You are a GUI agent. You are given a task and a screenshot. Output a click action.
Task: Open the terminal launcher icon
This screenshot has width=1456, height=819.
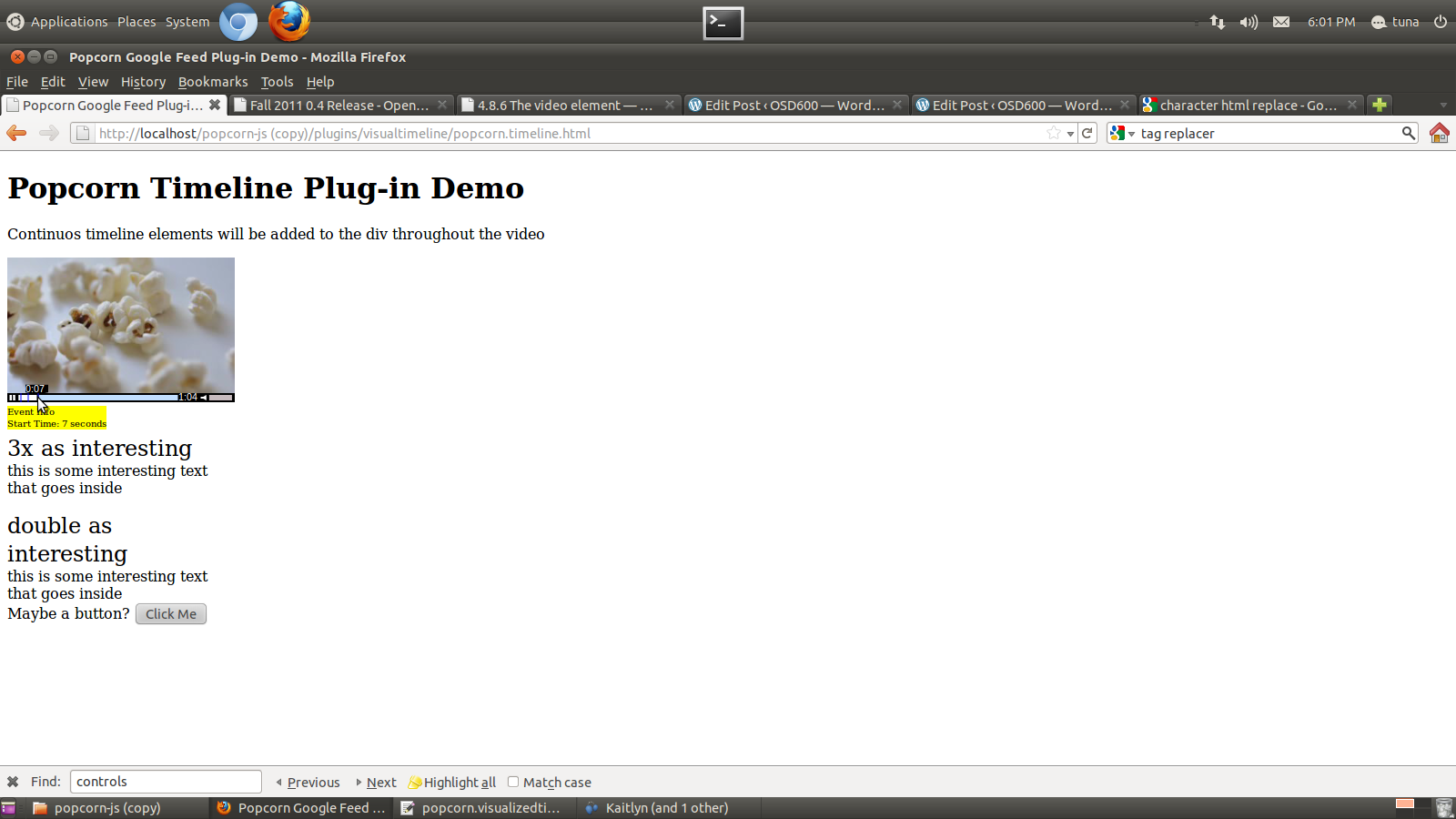pos(723,23)
